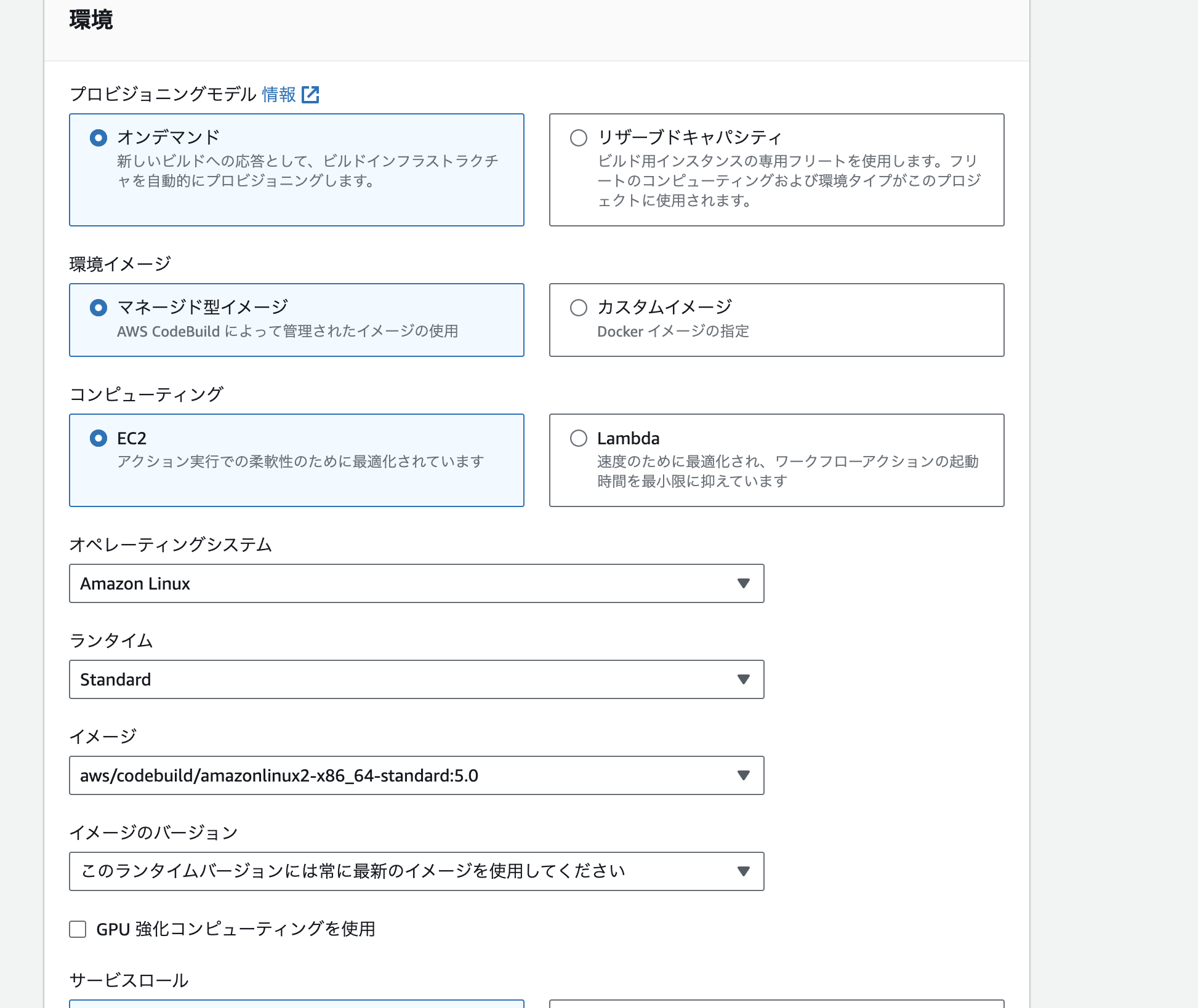Screen dimensions: 1198x1008
Task: Click the 情報 link for provisioning model
Action: coord(278,94)
